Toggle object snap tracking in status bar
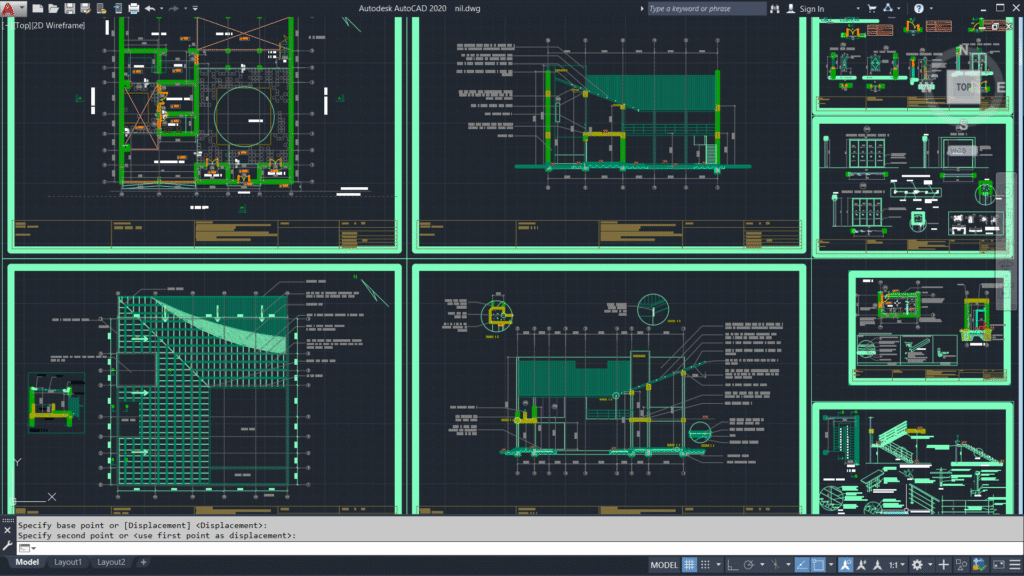 point(802,565)
